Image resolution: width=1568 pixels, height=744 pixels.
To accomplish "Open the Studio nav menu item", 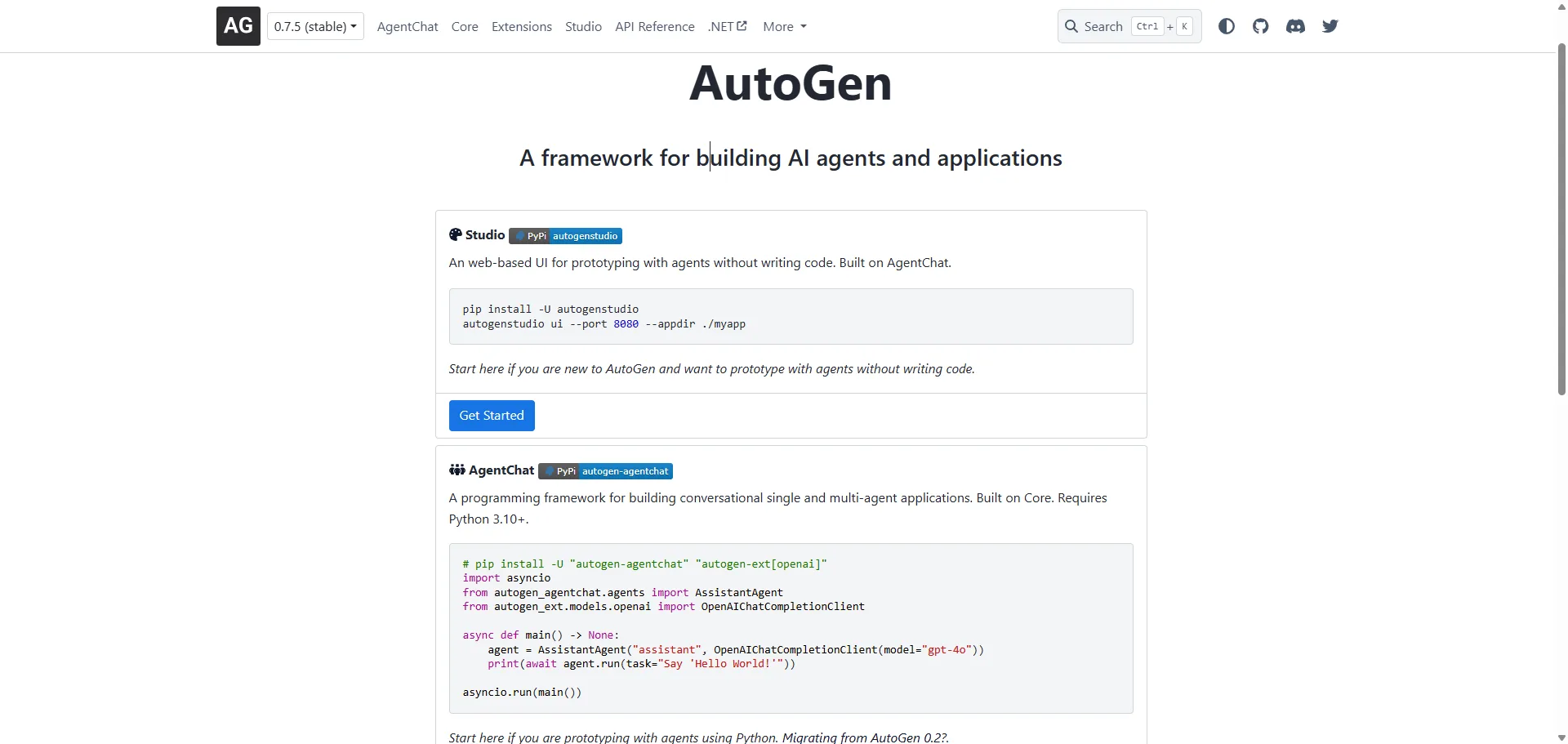I will tap(583, 26).
